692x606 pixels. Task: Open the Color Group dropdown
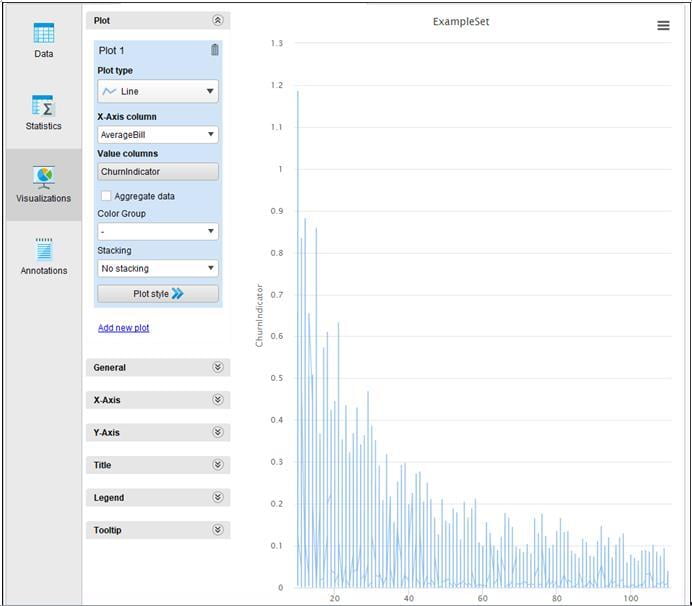(158, 231)
